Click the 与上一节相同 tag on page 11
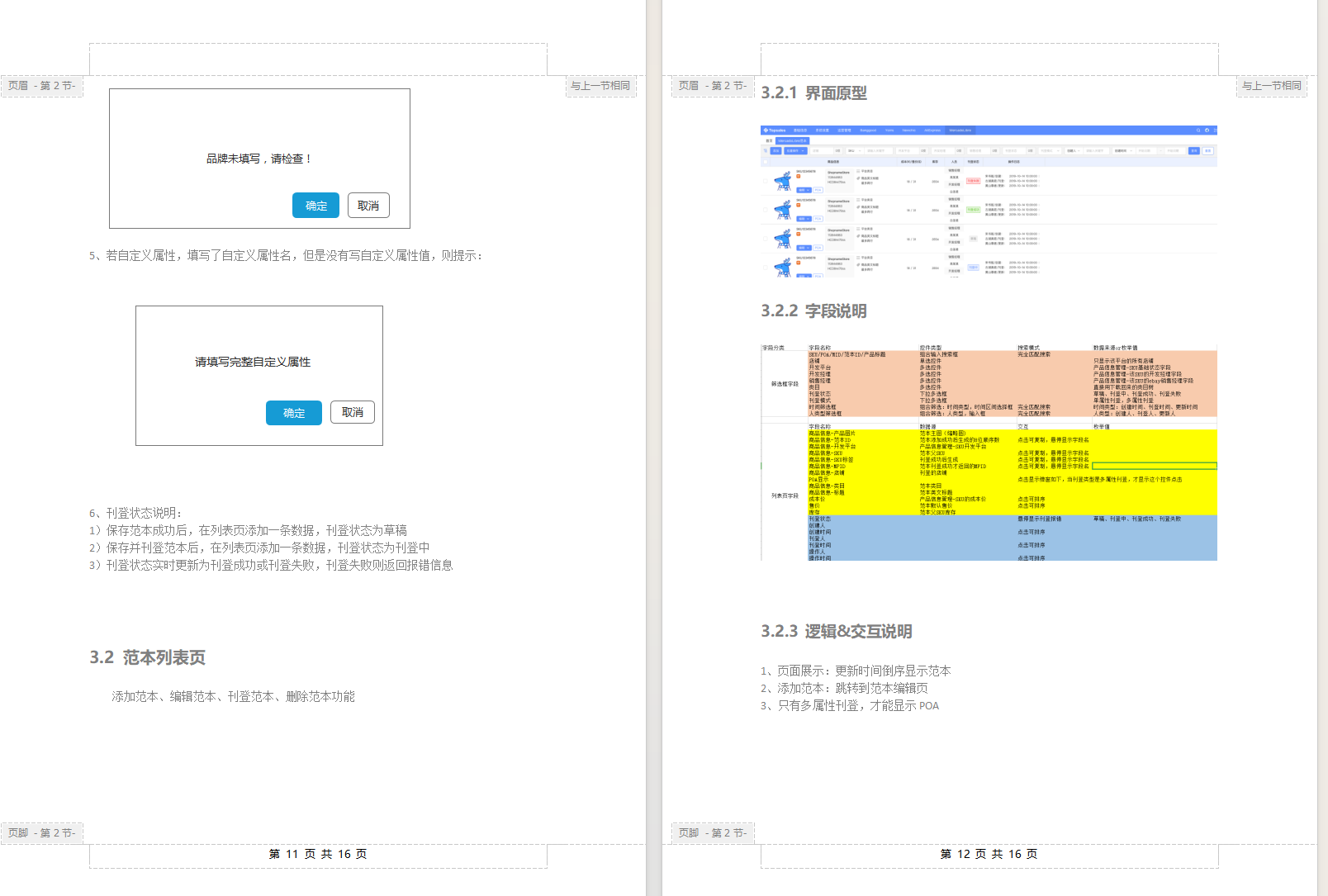Viewport: 1328px width, 896px height. click(x=600, y=86)
